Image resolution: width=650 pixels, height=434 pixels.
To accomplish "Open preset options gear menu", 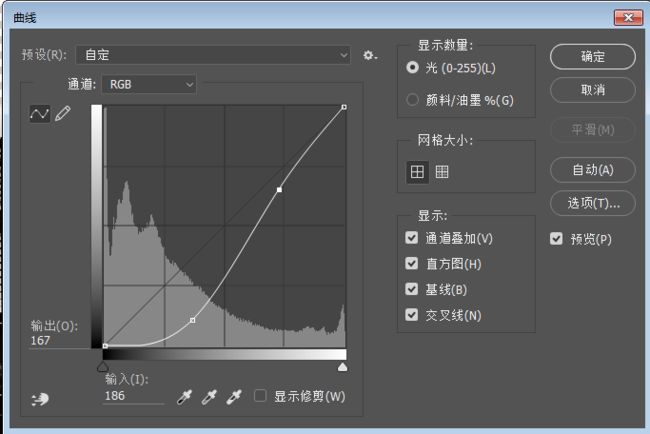I will [370, 55].
